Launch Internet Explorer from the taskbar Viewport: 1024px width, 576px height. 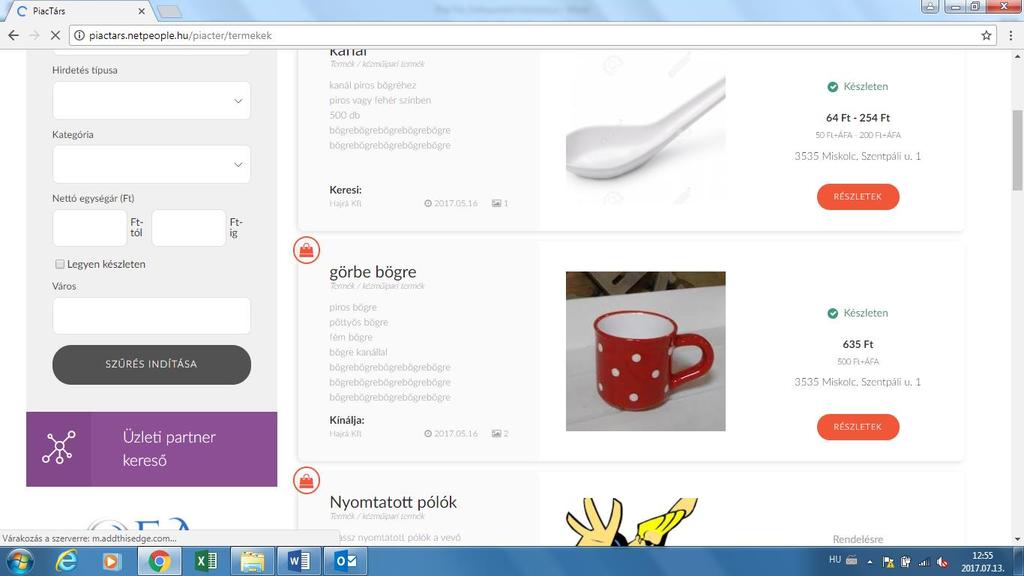click(x=67, y=561)
